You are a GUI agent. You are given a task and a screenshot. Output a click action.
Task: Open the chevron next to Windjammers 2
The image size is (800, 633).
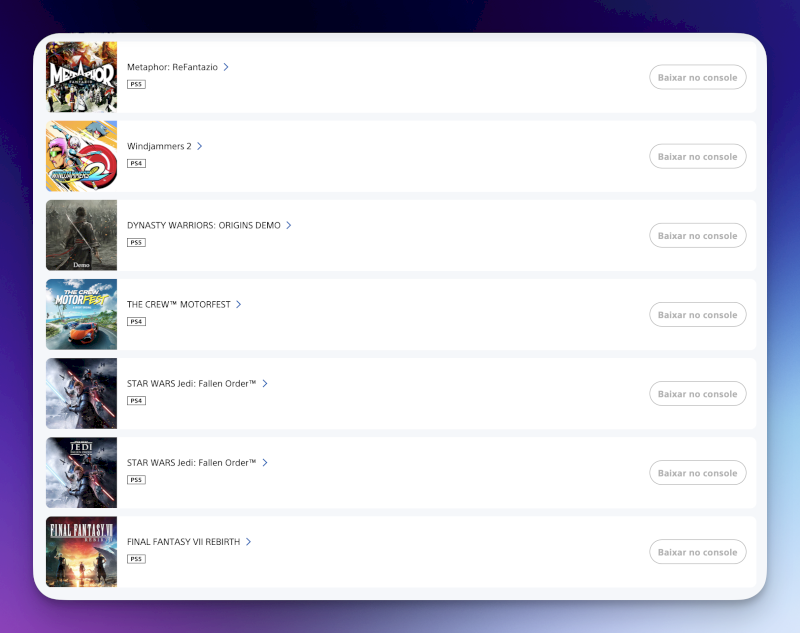(199, 146)
